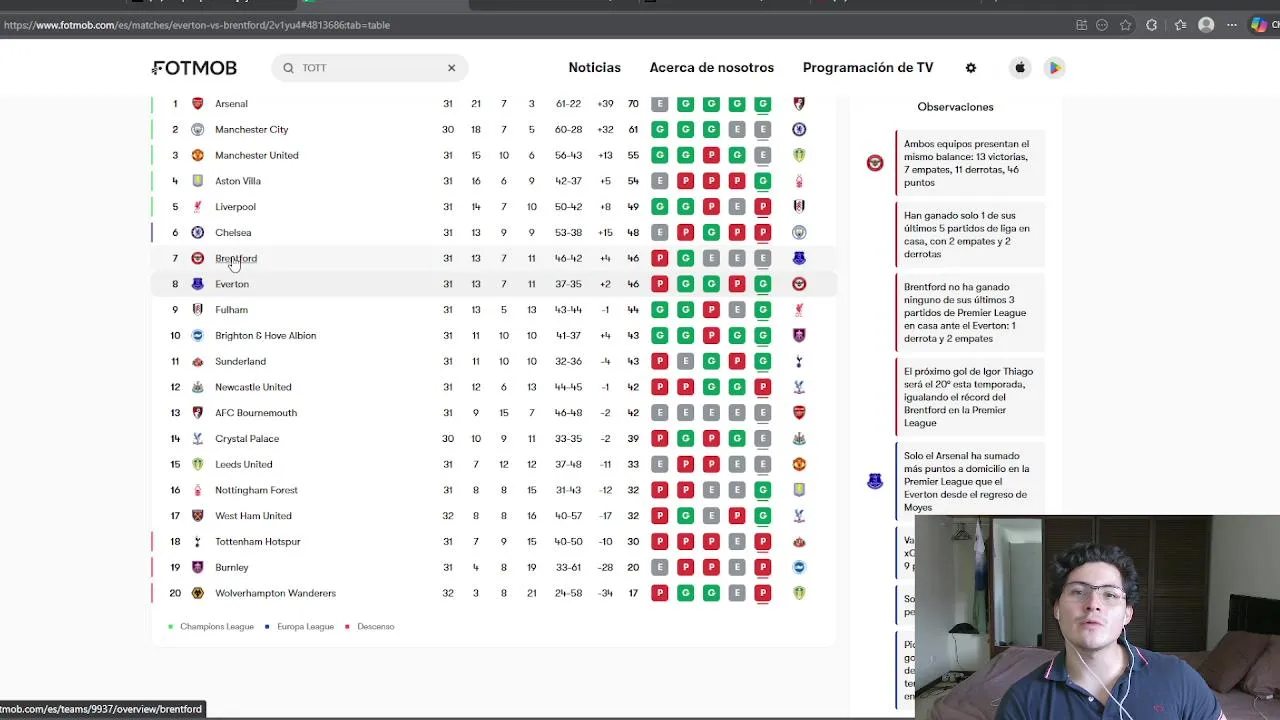Screen dimensions: 1280x720
Task: Click the Google Play store icon
Action: (x=1054, y=68)
